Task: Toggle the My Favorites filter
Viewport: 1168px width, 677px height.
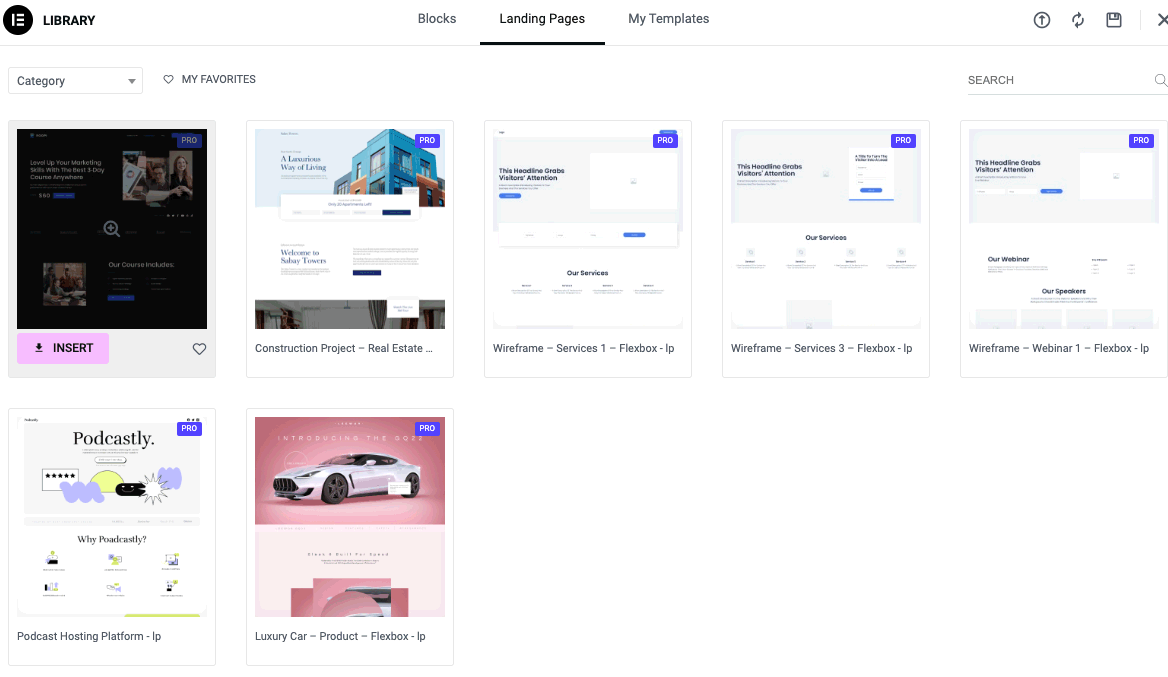Action: click(210, 79)
